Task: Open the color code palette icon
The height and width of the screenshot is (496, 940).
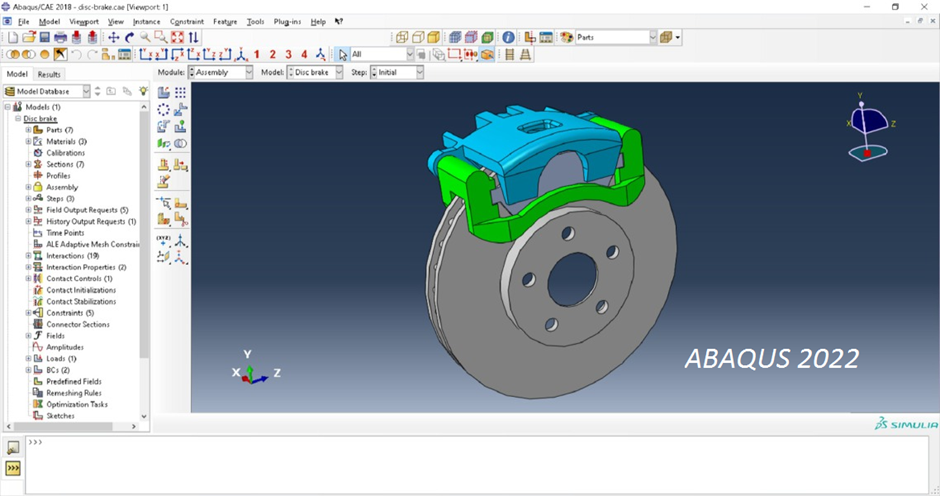Action: click(x=567, y=37)
